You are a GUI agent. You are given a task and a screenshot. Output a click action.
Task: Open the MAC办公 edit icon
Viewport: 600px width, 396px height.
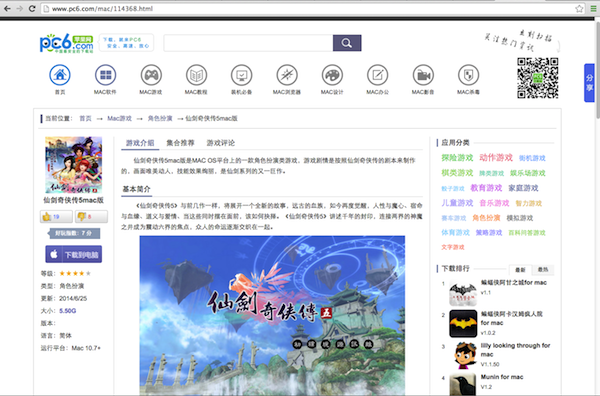378,75
